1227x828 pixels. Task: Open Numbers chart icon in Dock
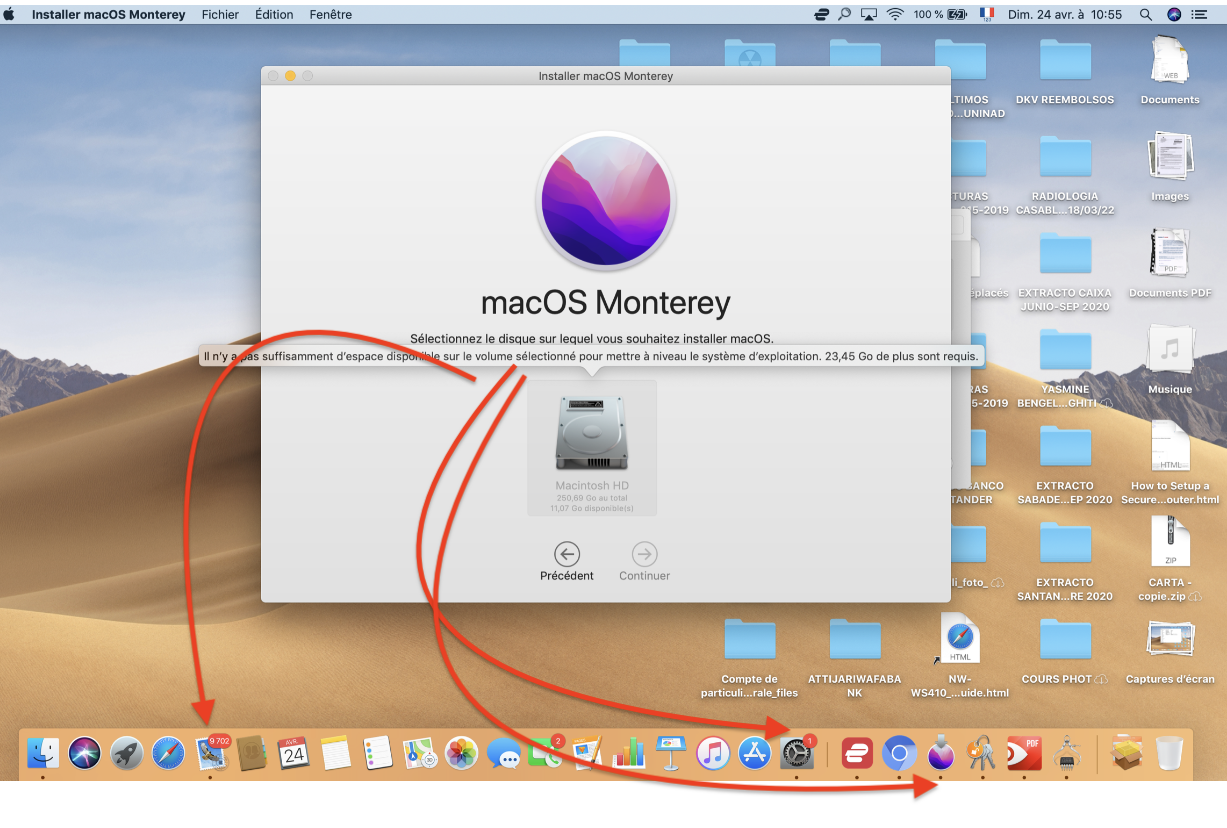[629, 753]
